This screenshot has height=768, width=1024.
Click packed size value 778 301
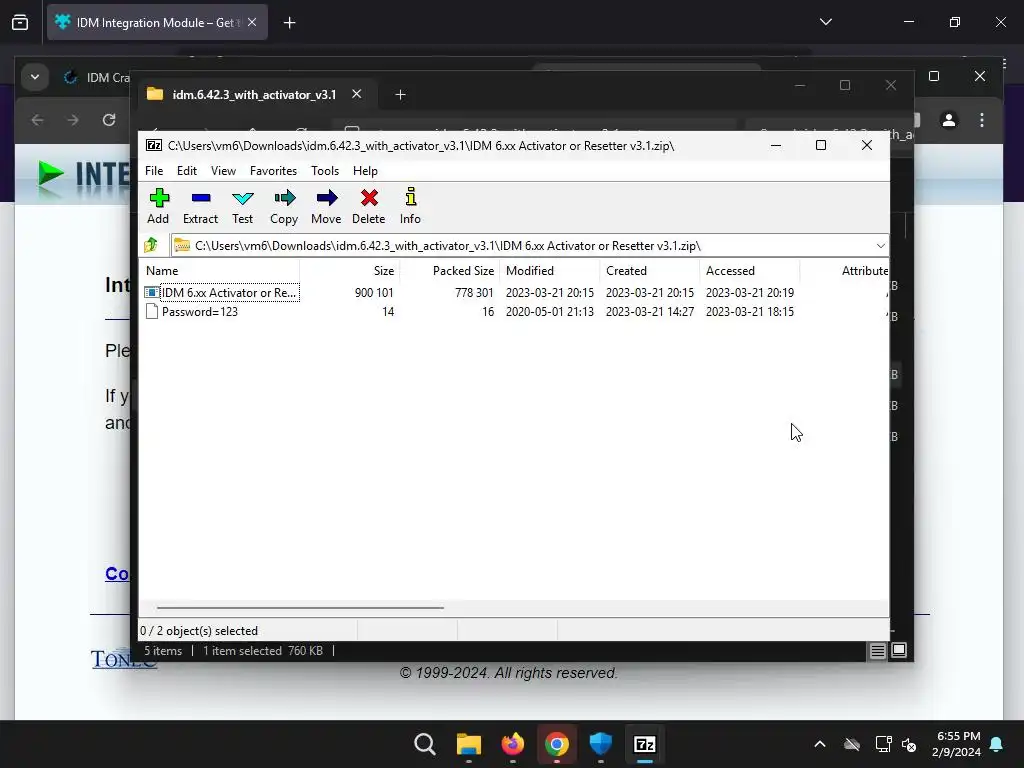click(x=474, y=293)
